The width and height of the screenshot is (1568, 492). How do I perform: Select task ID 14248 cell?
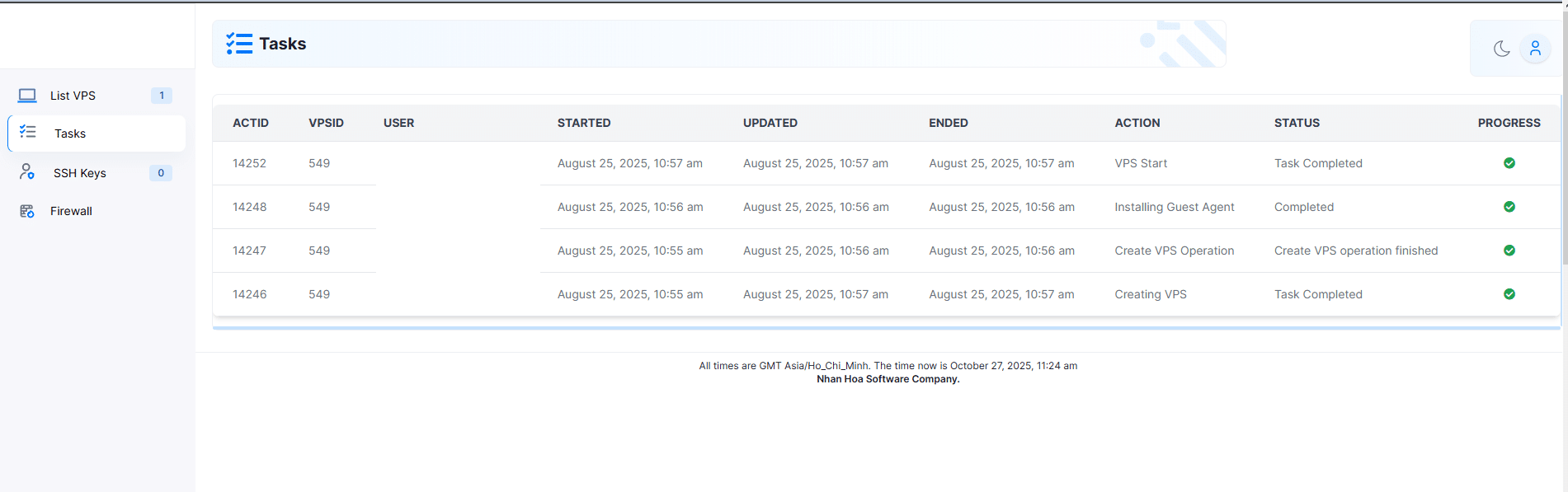click(x=249, y=207)
